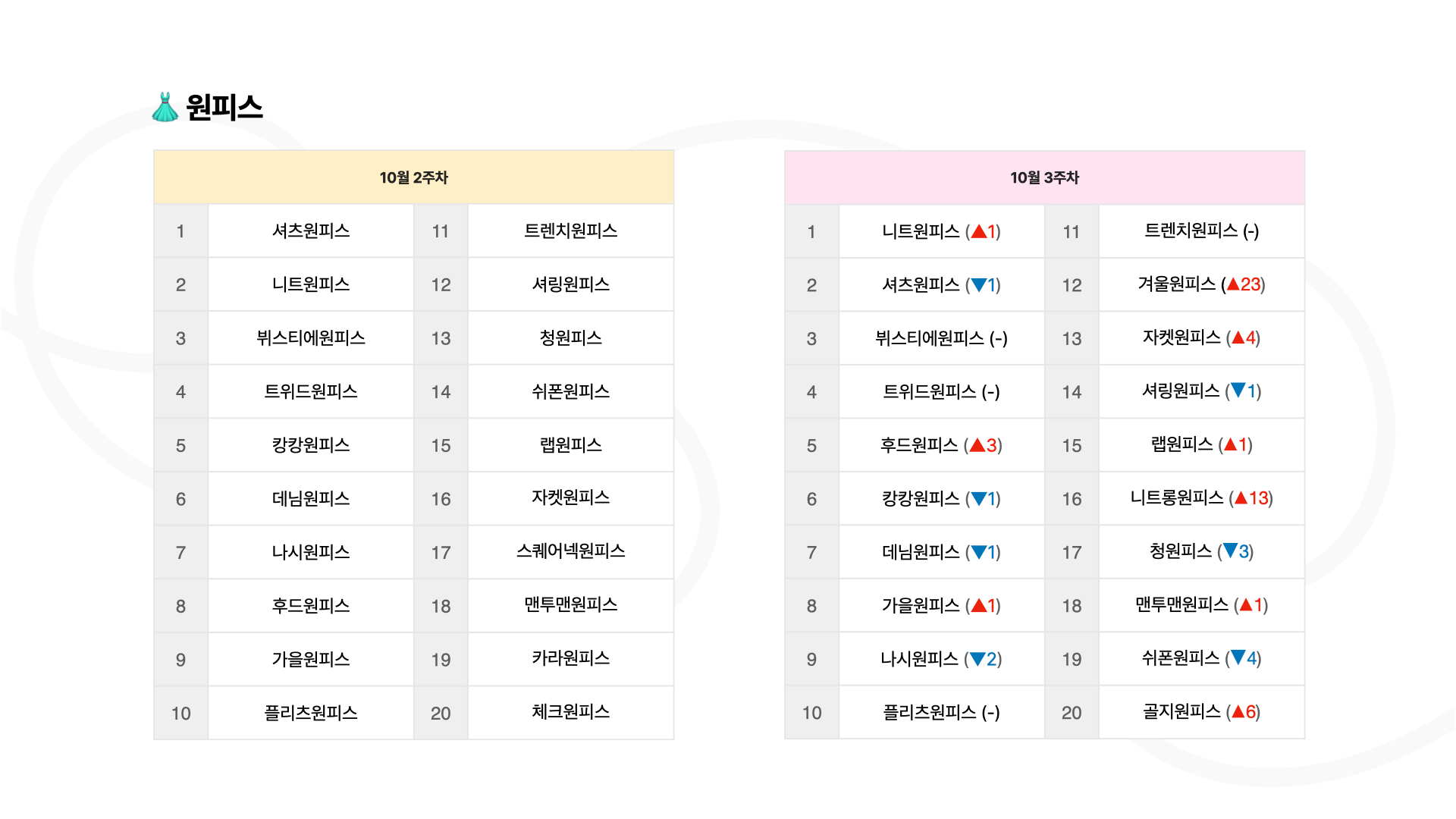Click the 나시원피스 (▼2) cell
1456x819 pixels.
pos(942,659)
